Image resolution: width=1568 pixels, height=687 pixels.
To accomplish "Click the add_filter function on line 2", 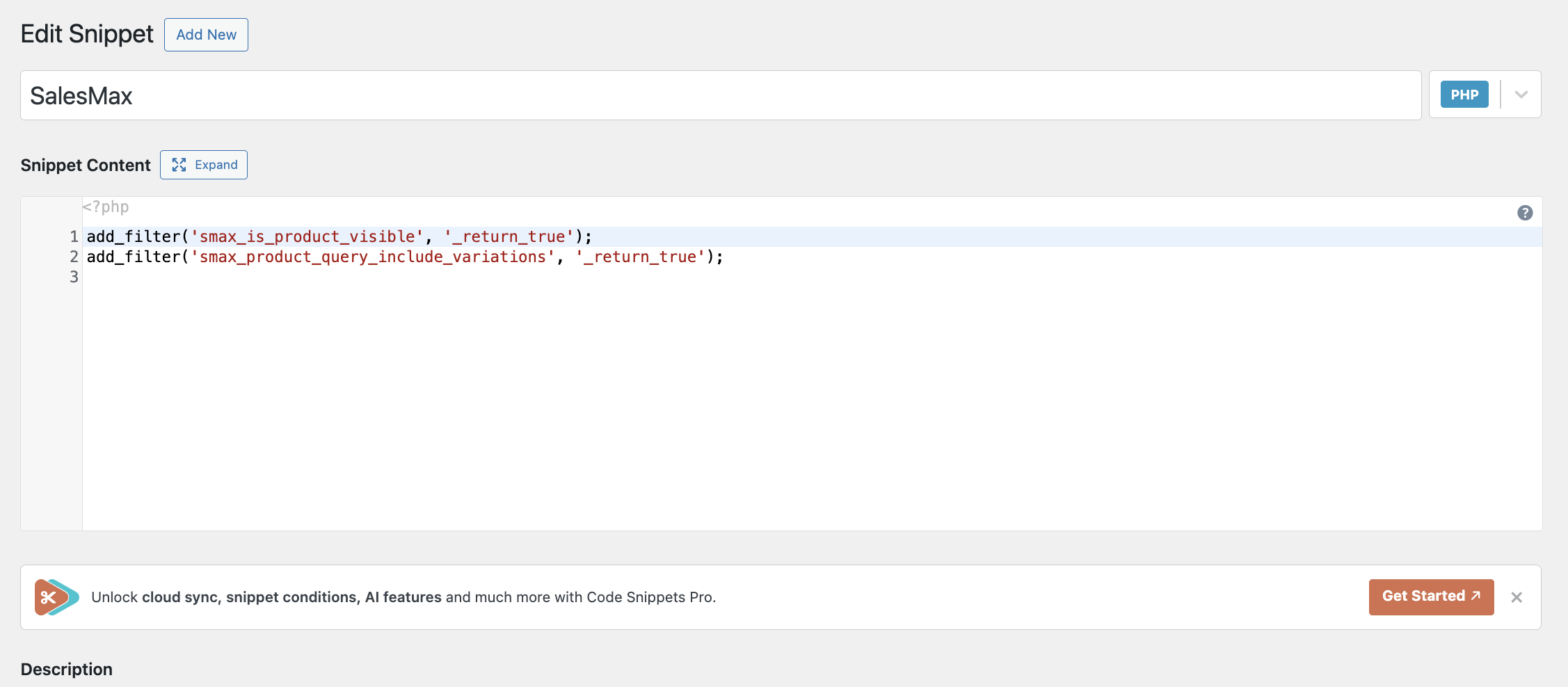I will click(133, 257).
